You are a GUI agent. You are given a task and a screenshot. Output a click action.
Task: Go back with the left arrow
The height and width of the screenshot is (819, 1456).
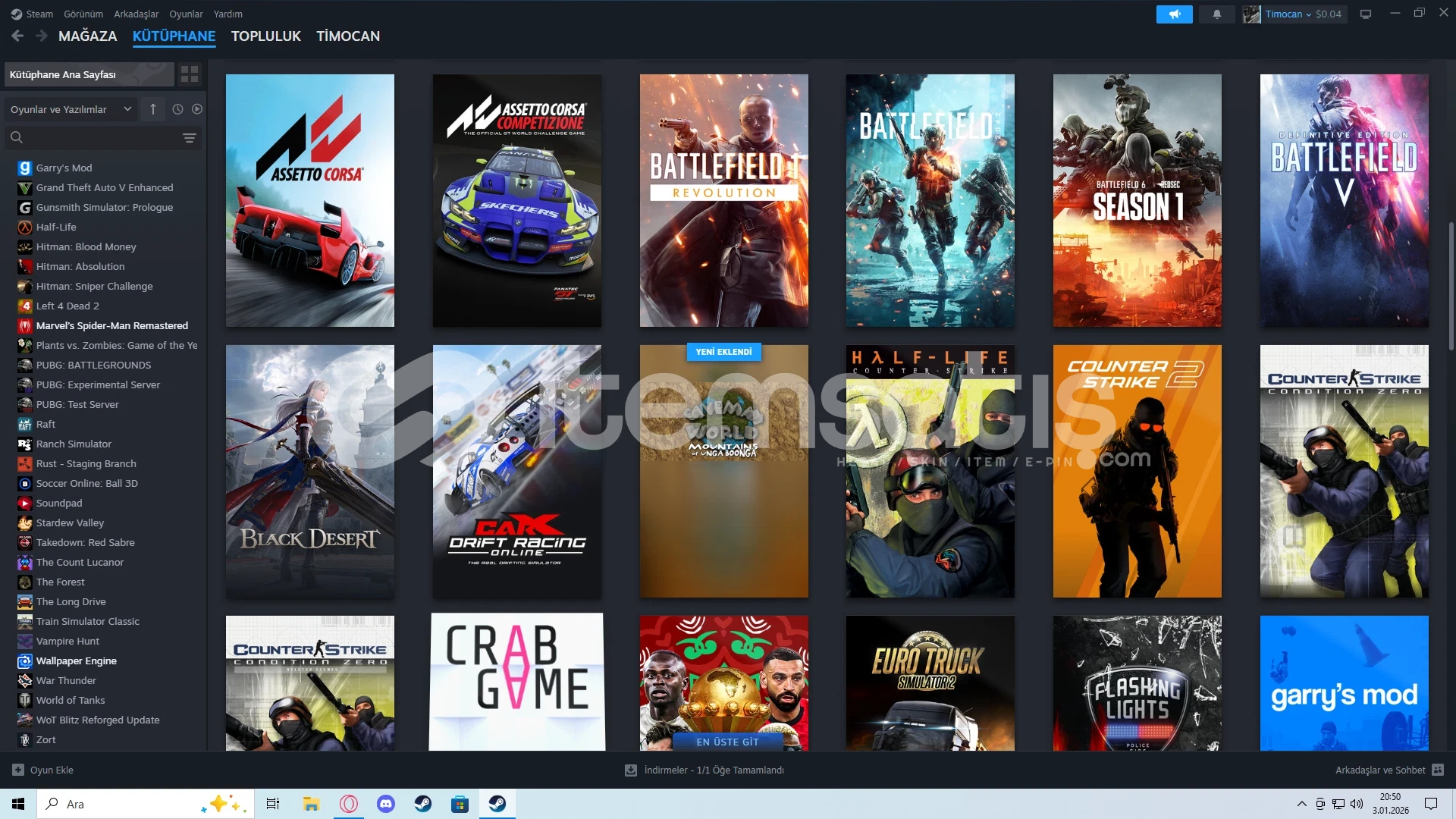pyautogui.click(x=17, y=36)
